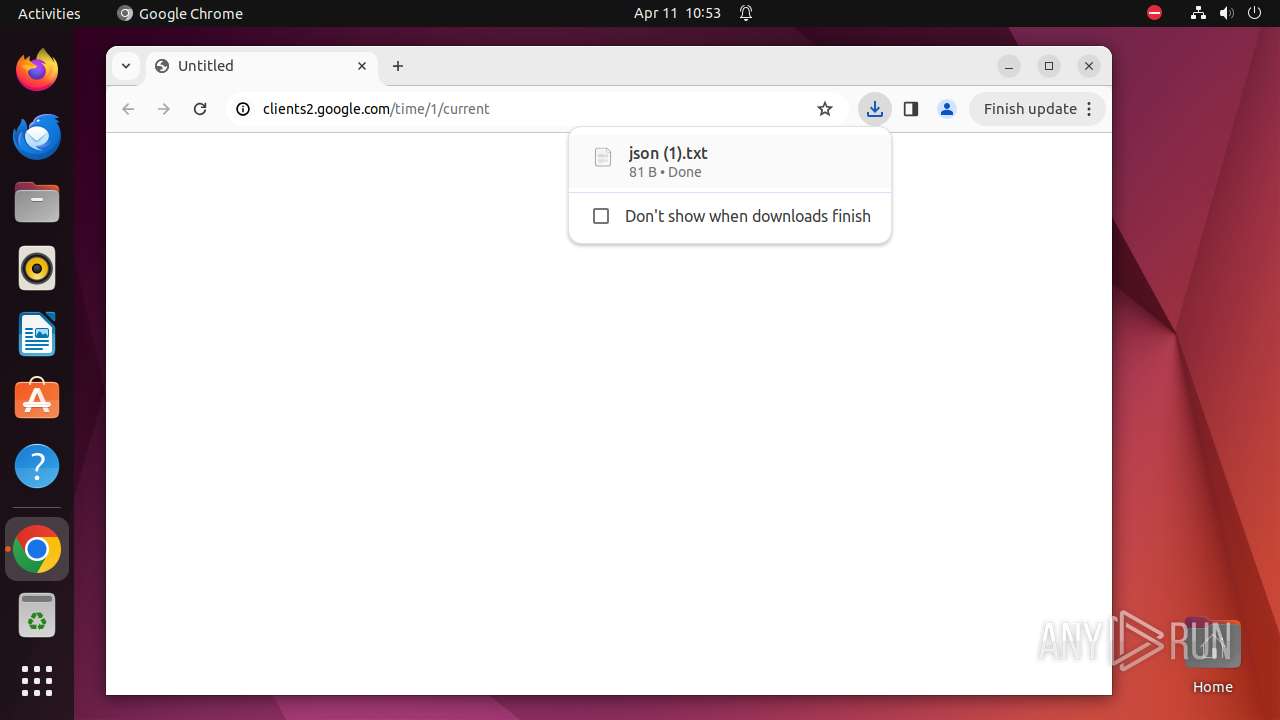Image resolution: width=1280 pixels, height=720 pixels.
Task: Open volume icon in top bar
Action: (1227, 13)
